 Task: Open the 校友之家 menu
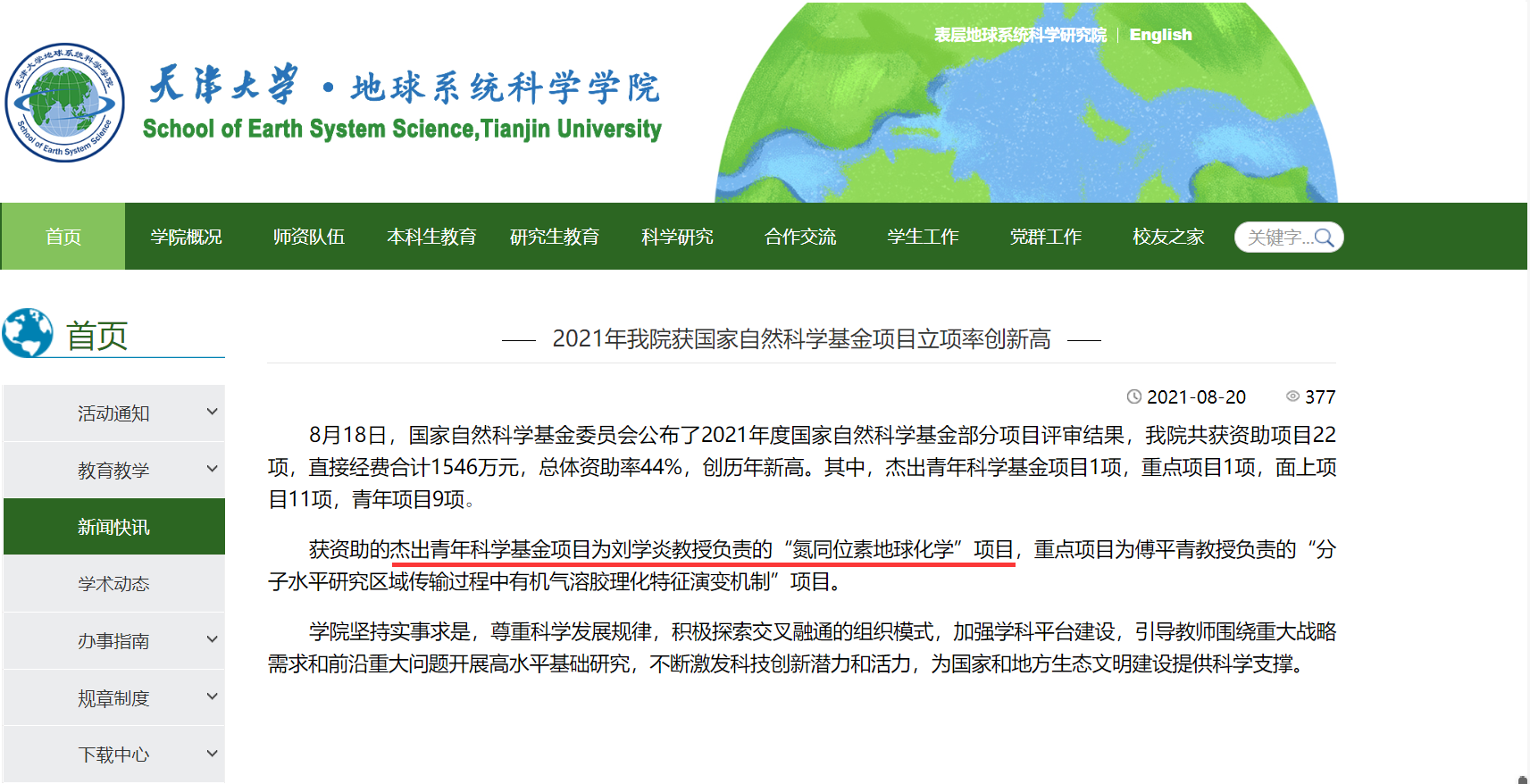[1168, 237]
